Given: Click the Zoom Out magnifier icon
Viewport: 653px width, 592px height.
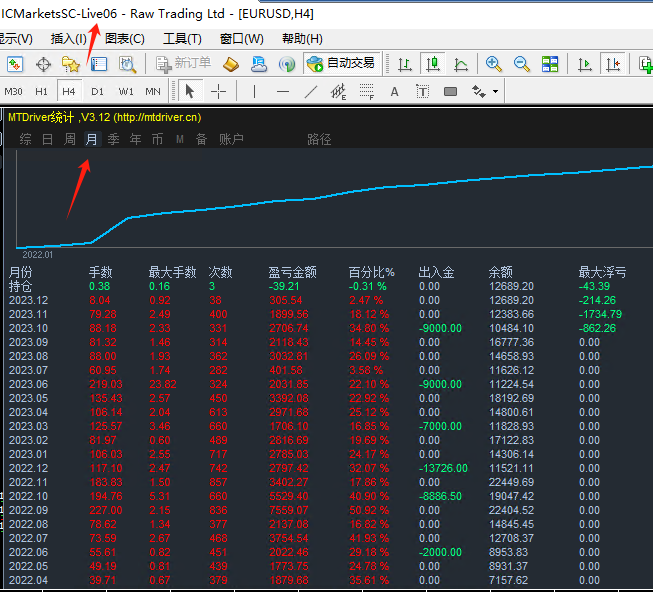Looking at the screenshot, I should tap(521, 64).
